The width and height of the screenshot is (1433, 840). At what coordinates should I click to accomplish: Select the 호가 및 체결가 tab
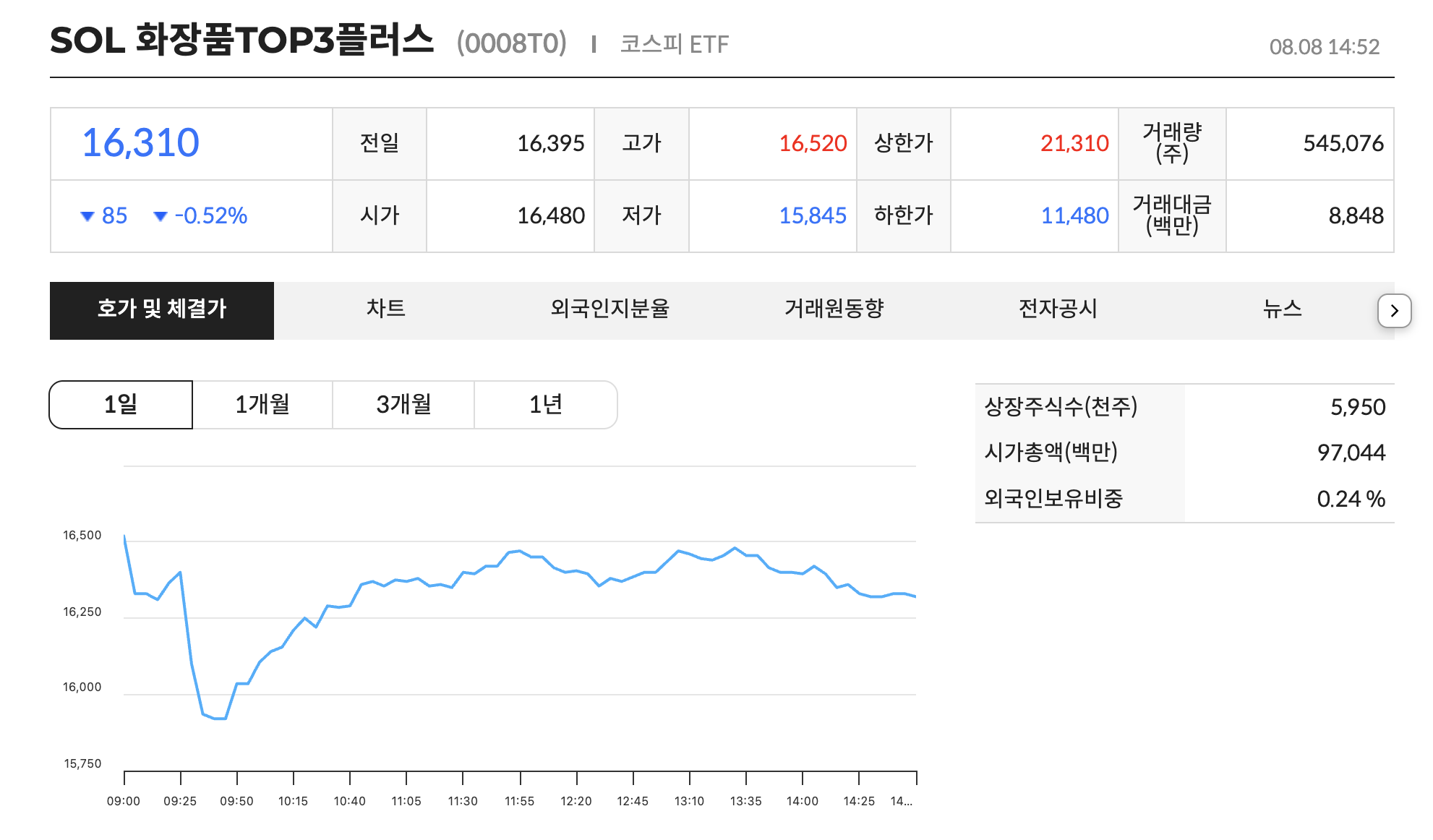click(162, 310)
